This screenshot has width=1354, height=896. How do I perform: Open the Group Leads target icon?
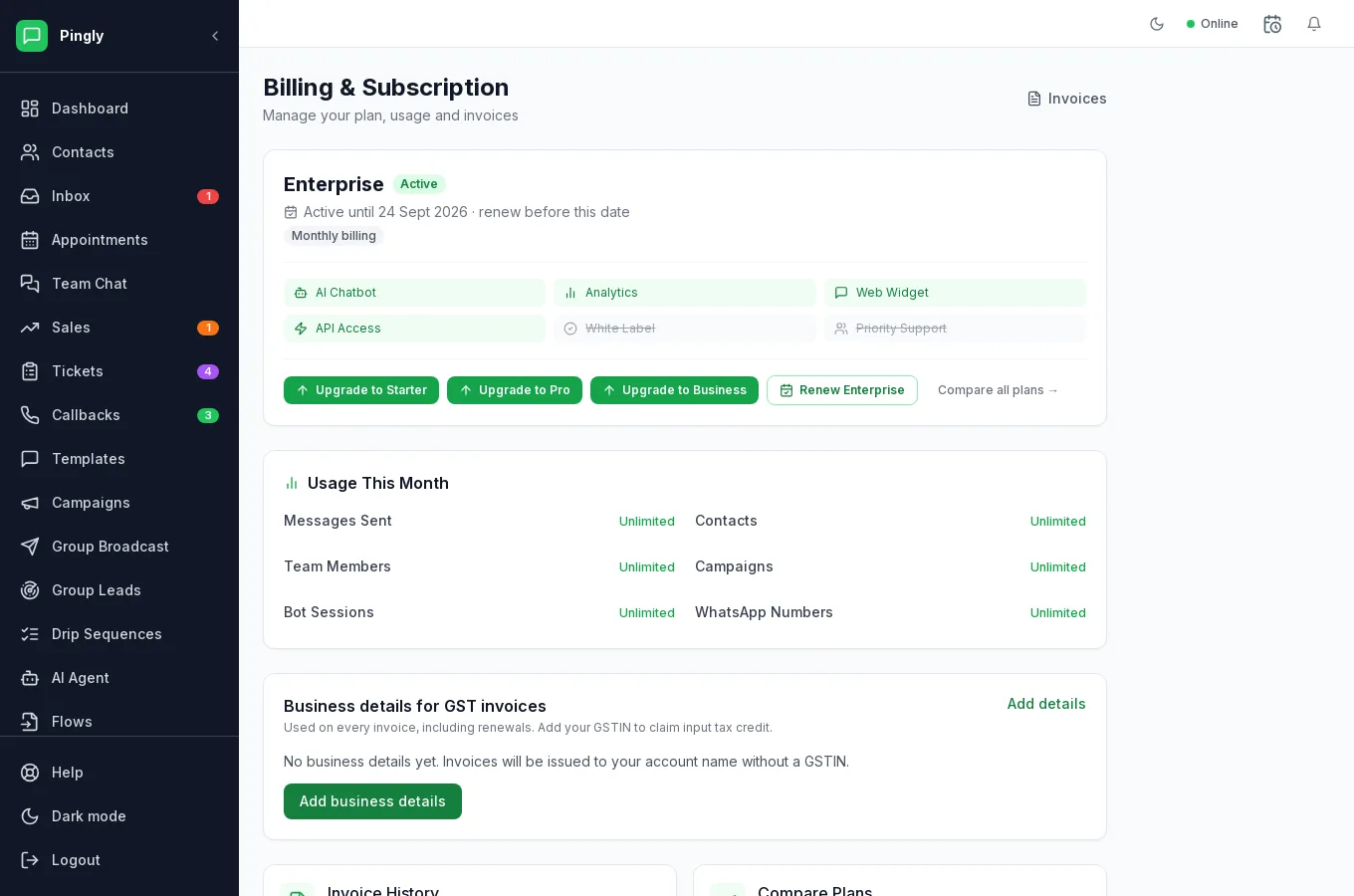click(30, 590)
